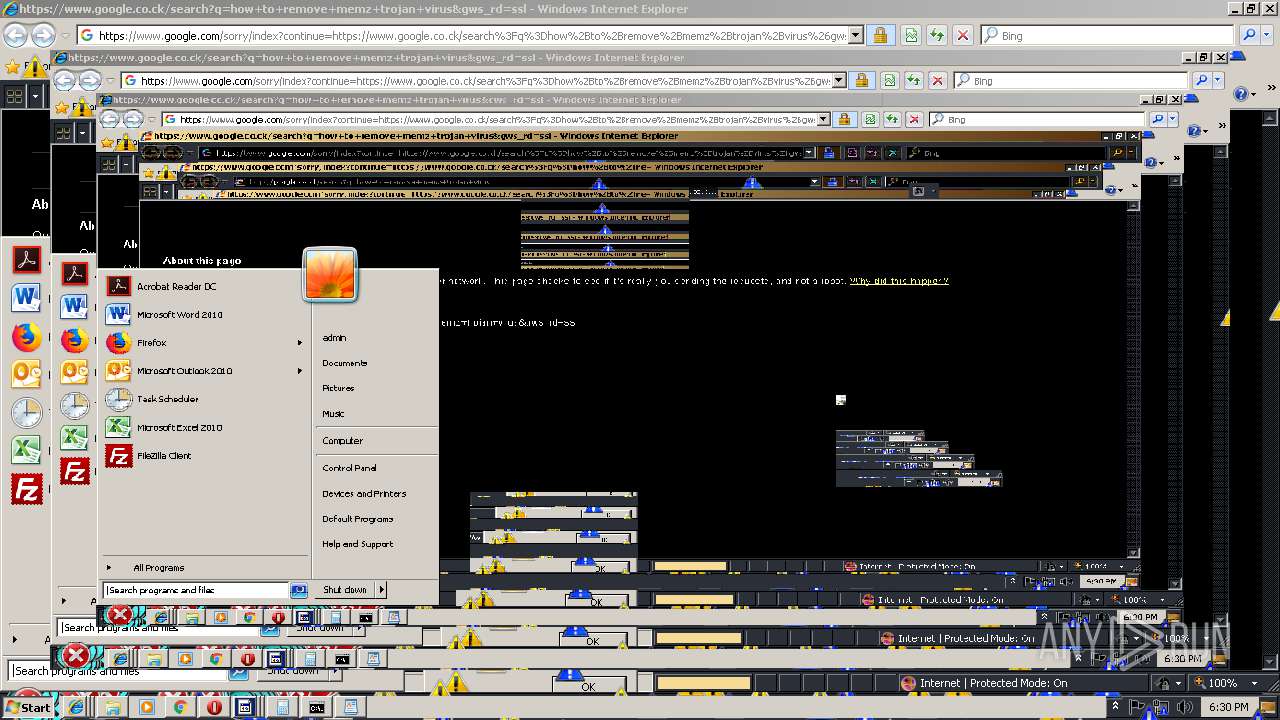1280x720 pixels.
Task: Follow the 'Why did this happen?' link
Action: tap(899, 282)
